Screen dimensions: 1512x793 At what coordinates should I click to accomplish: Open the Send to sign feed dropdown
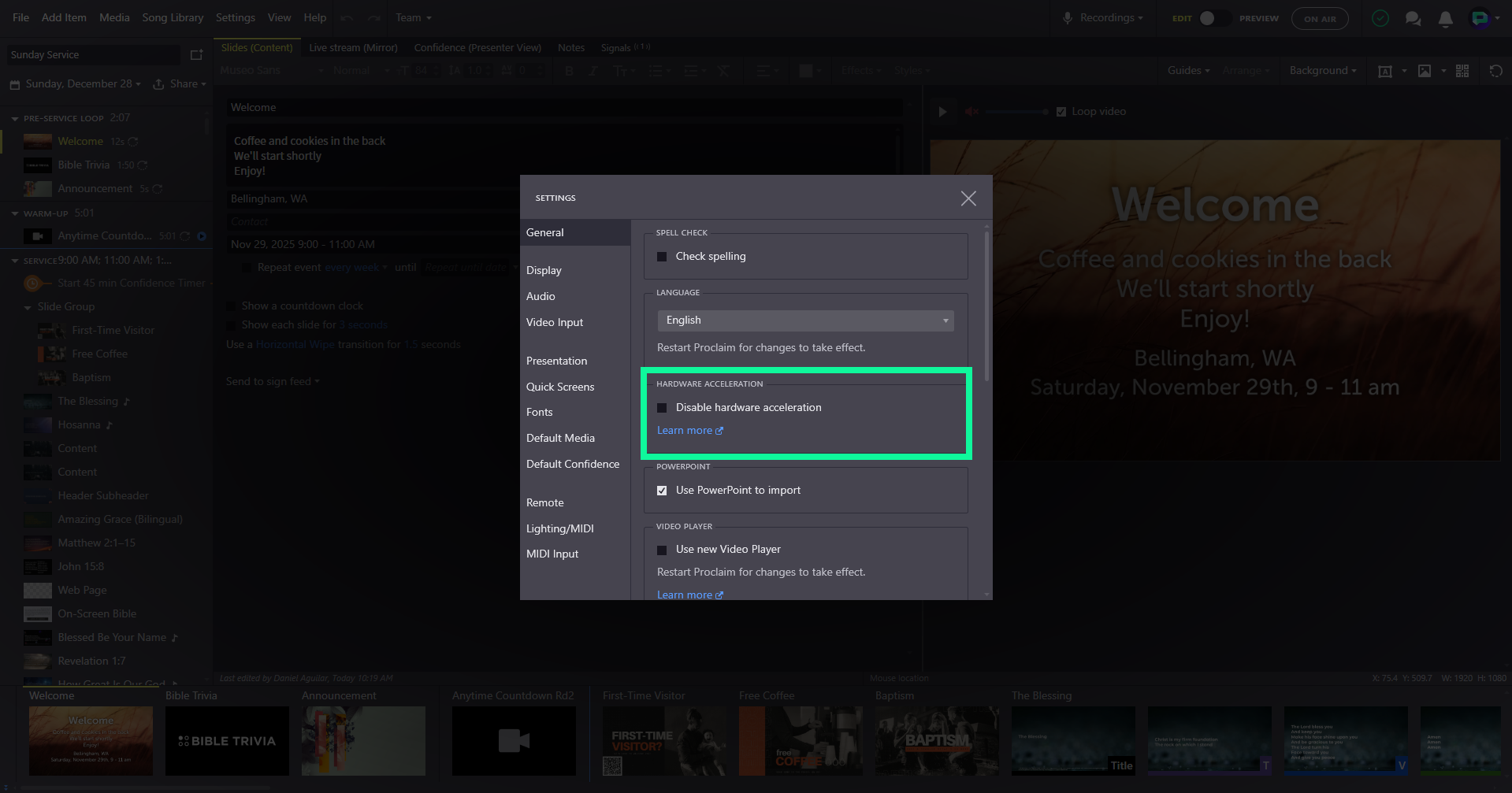[273, 382]
